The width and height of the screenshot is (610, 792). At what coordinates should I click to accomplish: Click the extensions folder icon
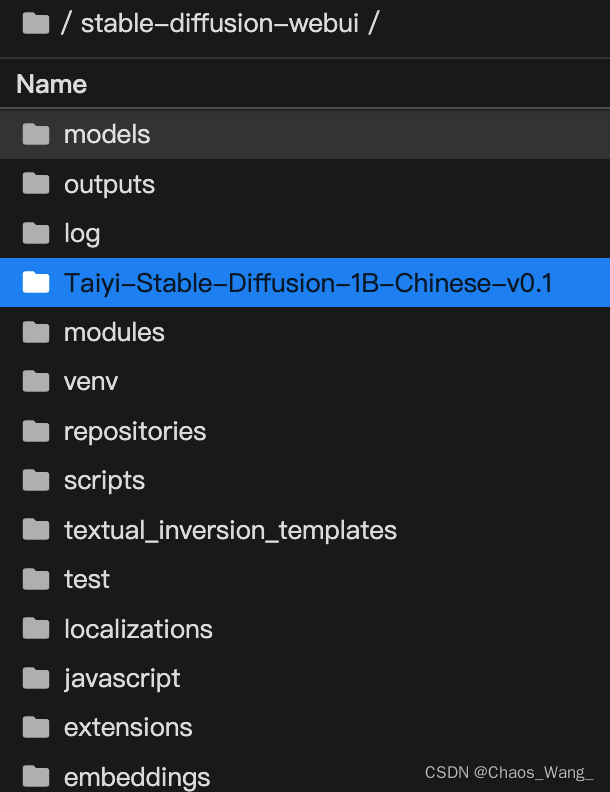(36, 728)
